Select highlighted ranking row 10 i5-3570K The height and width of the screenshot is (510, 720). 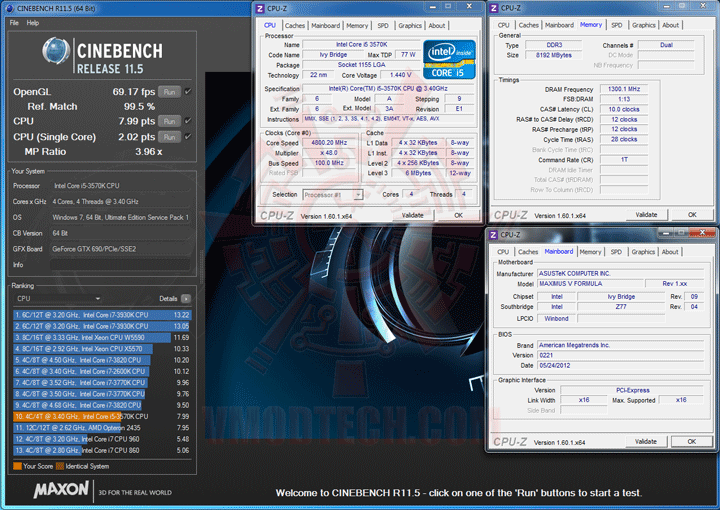[102, 416]
